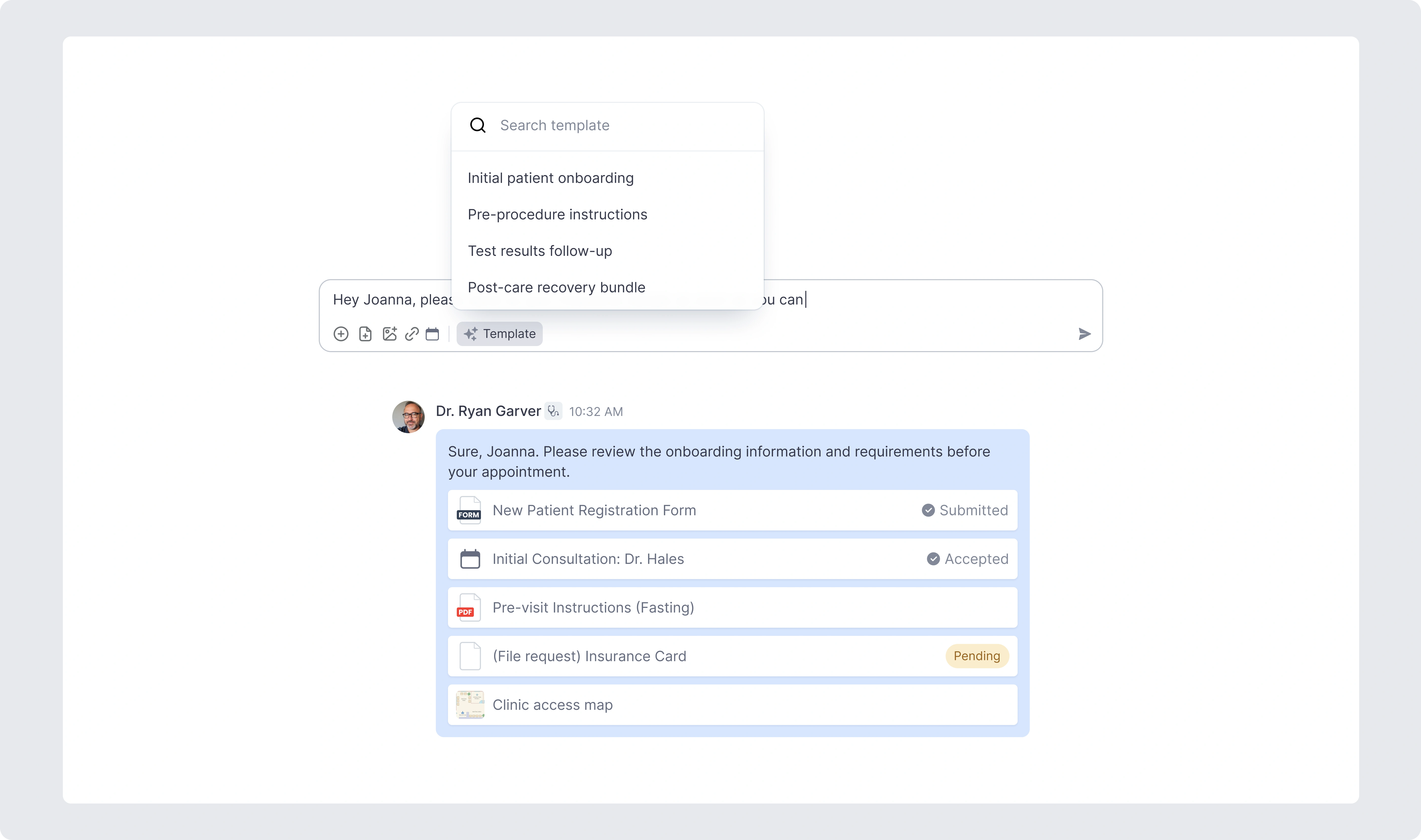The image size is (1421, 840).
Task: Click the insert link icon
Action: pyautogui.click(x=412, y=334)
